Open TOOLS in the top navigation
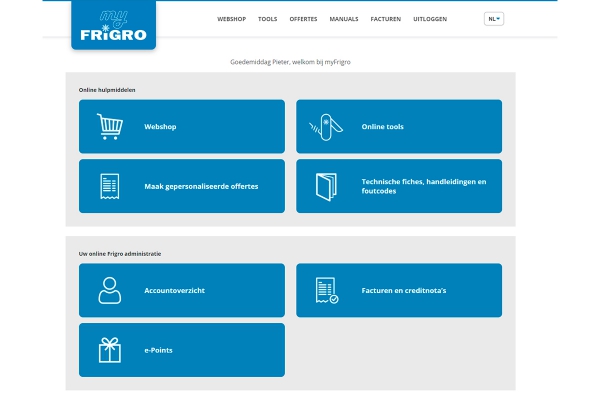The width and height of the screenshot is (600, 400). (x=267, y=19)
